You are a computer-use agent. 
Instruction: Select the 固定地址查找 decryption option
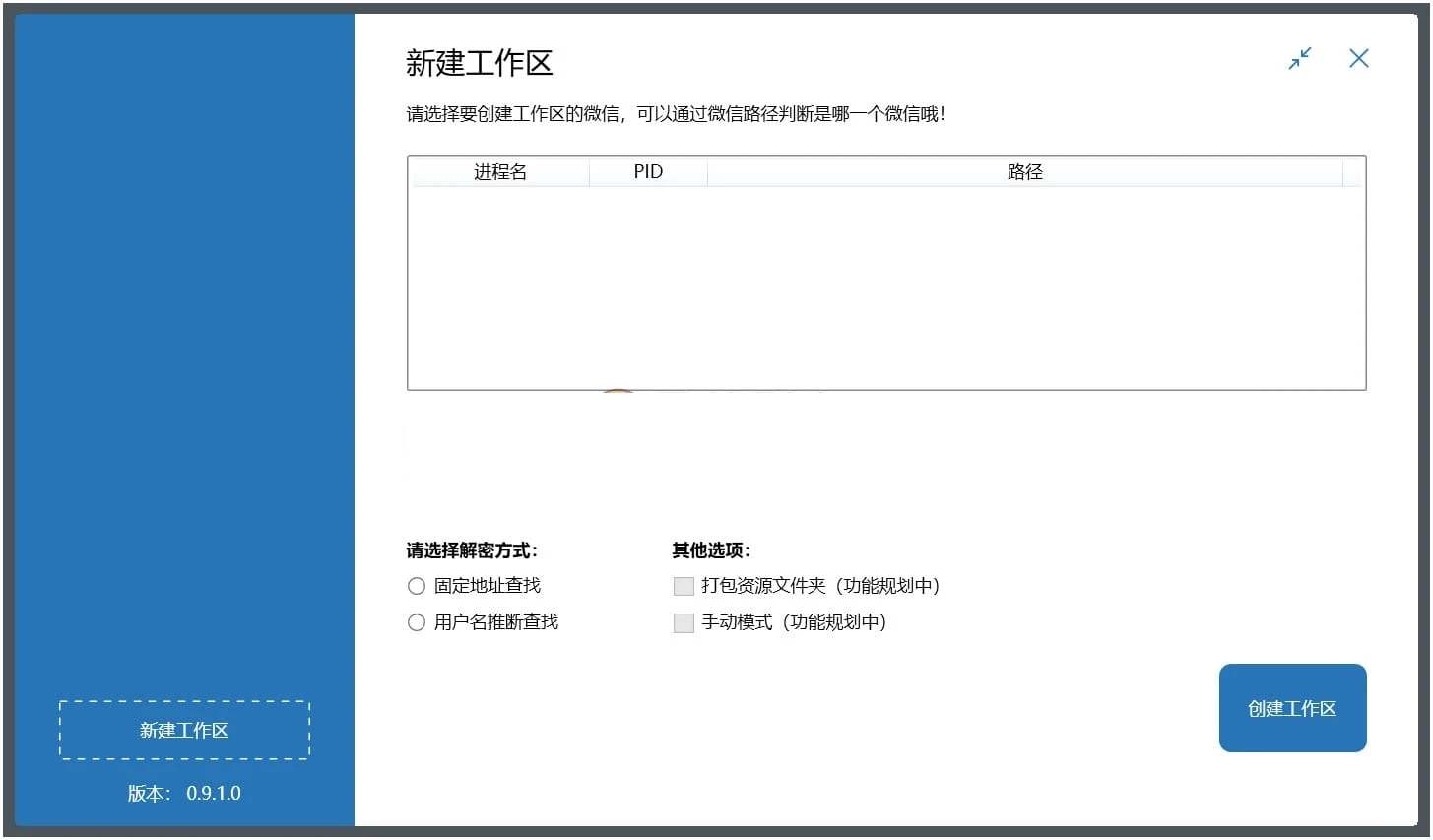[x=416, y=585]
